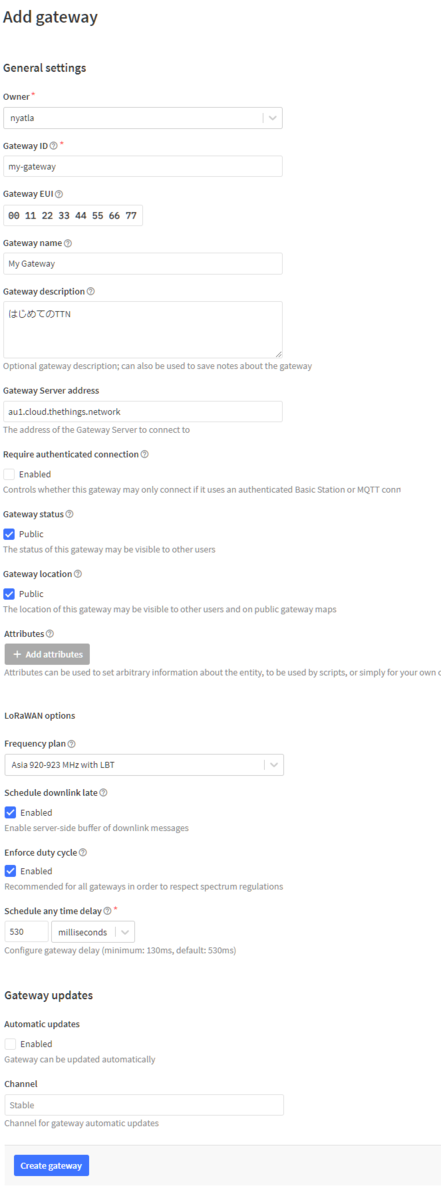The height and width of the screenshot is (1200, 441).
Task: Click the Gateway status help icon
Action: (x=70, y=514)
